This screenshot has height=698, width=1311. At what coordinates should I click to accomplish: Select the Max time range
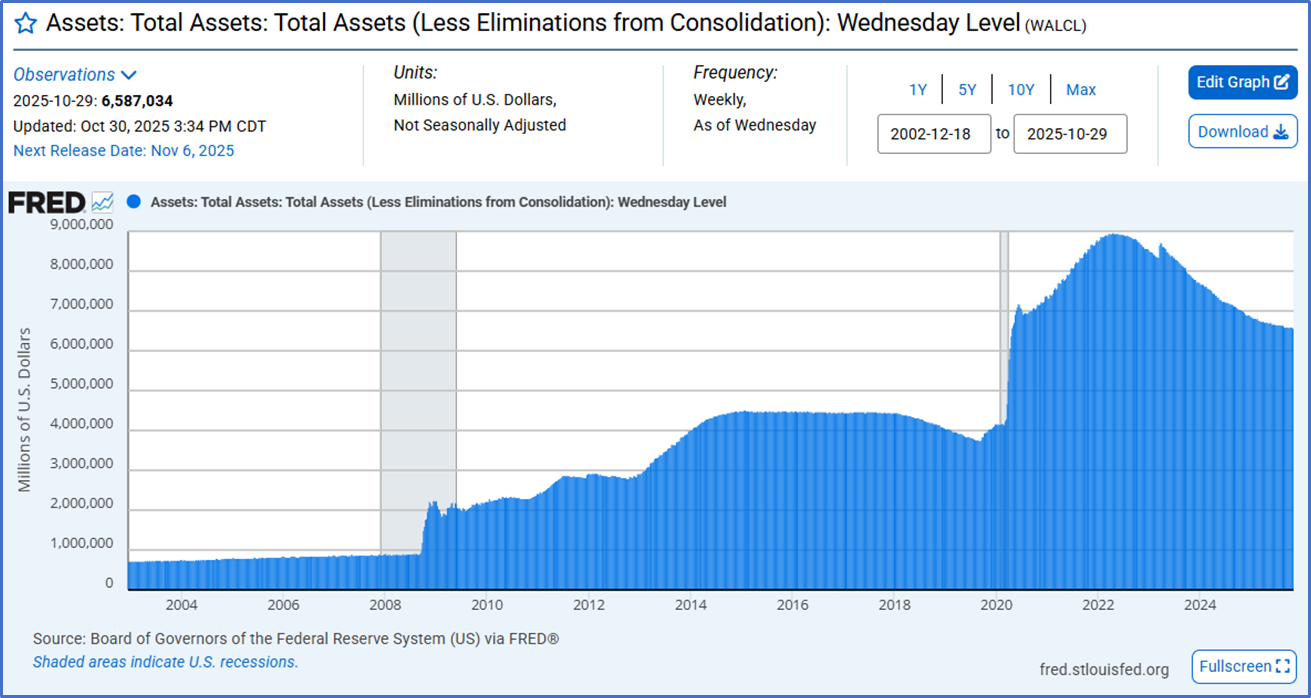1081,90
